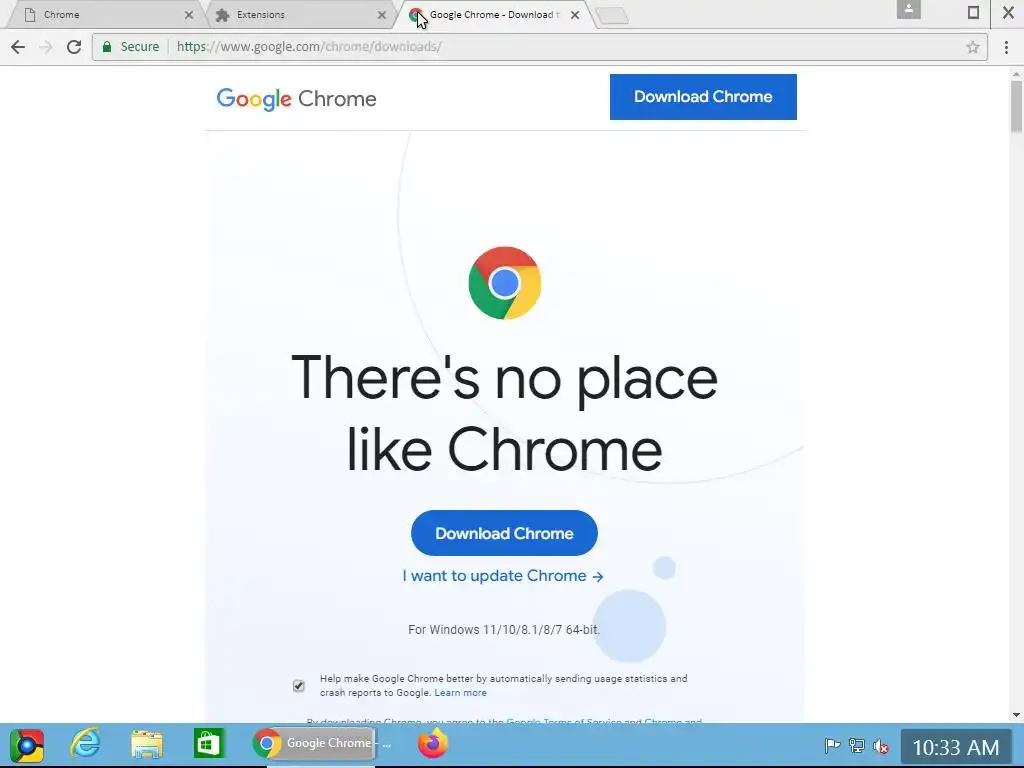Click the browser forward arrow
Screen dimensions: 1024x768
pyautogui.click(x=46, y=46)
